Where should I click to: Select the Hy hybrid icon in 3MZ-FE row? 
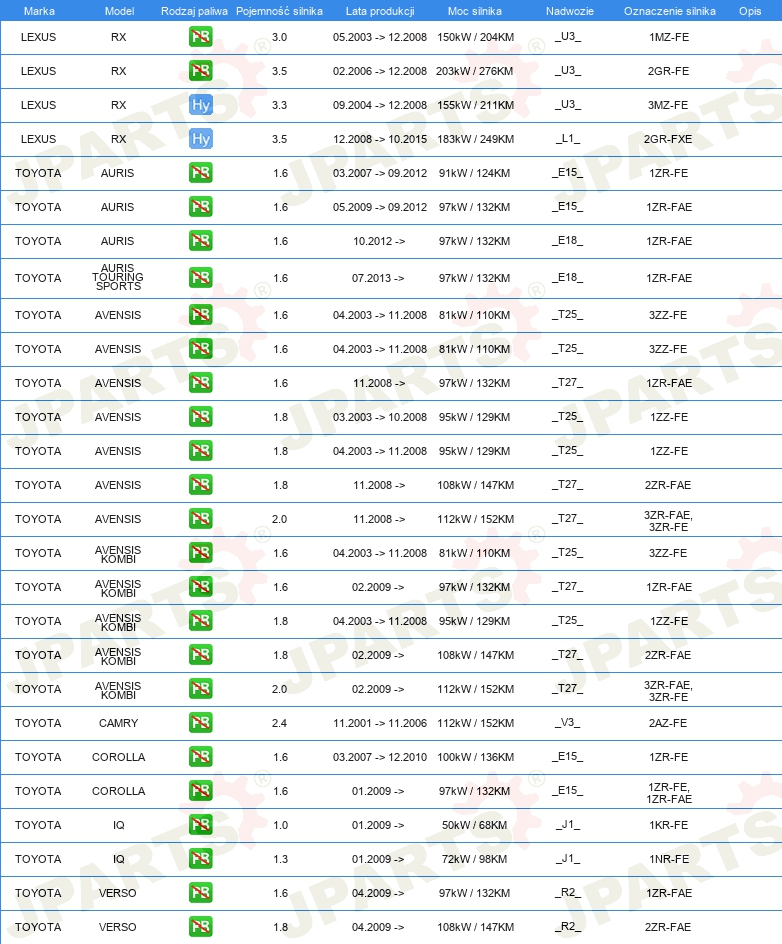[x=200, y=105]
